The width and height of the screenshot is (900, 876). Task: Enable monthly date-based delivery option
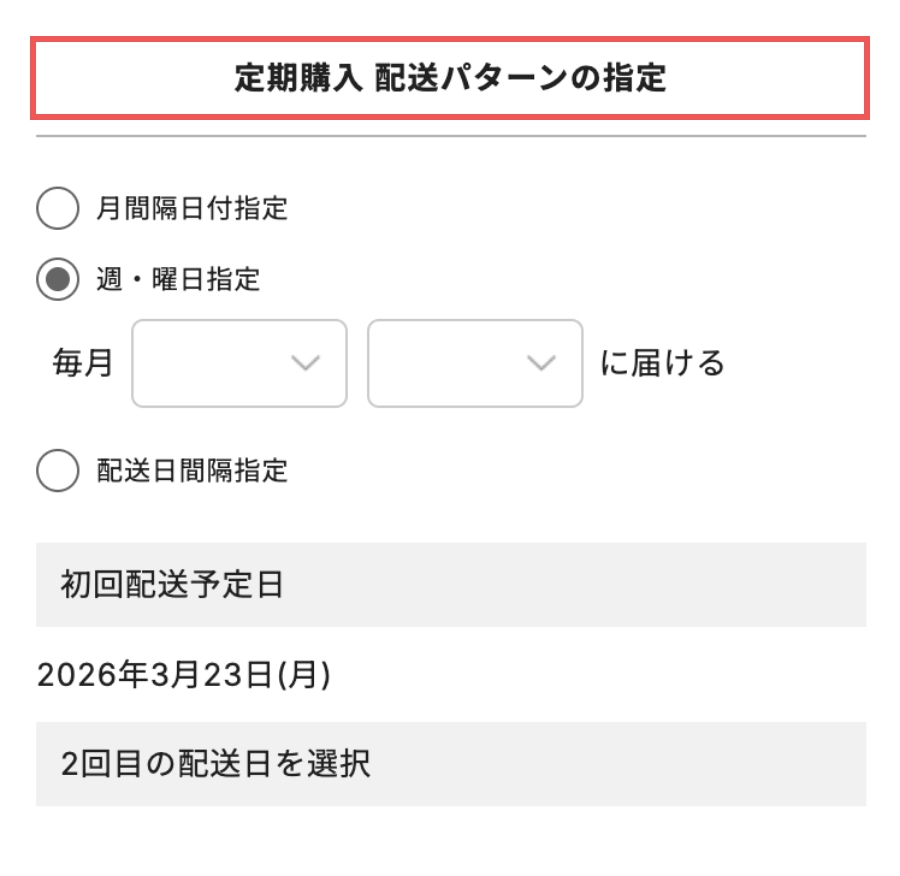click(58, 205)
